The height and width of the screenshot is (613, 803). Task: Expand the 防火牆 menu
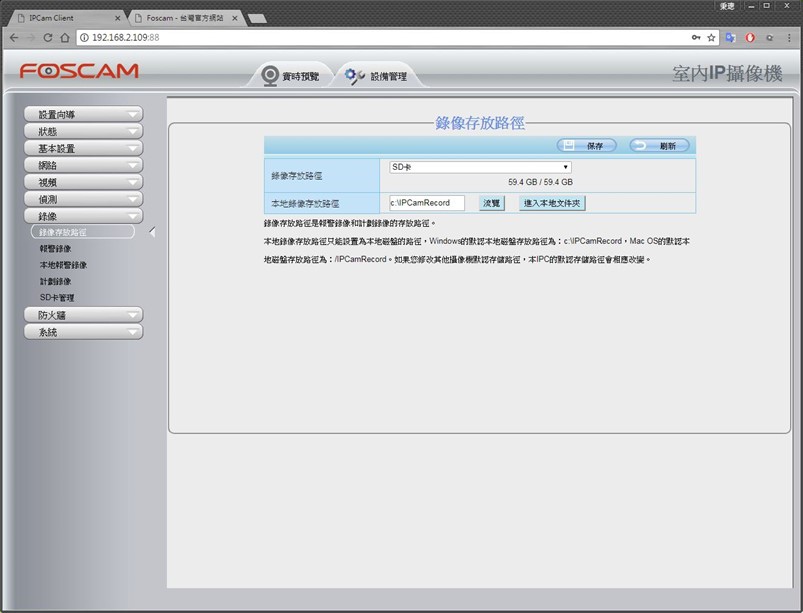pos(83,314)
